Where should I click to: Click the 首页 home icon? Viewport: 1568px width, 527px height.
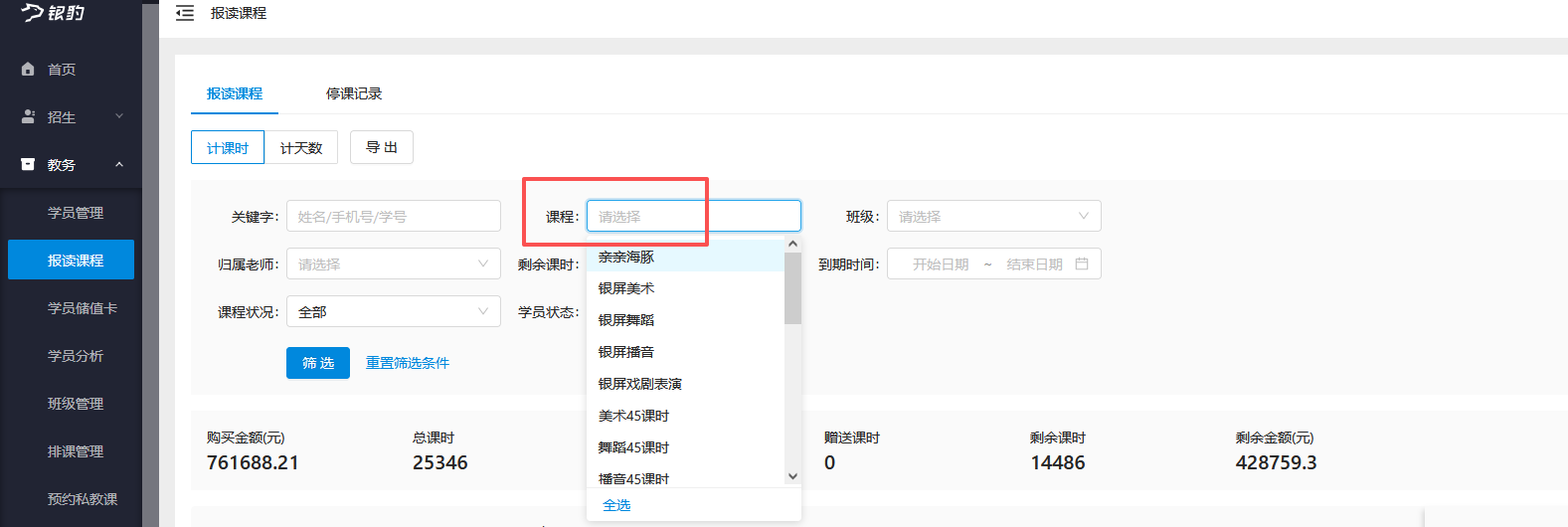28,70
